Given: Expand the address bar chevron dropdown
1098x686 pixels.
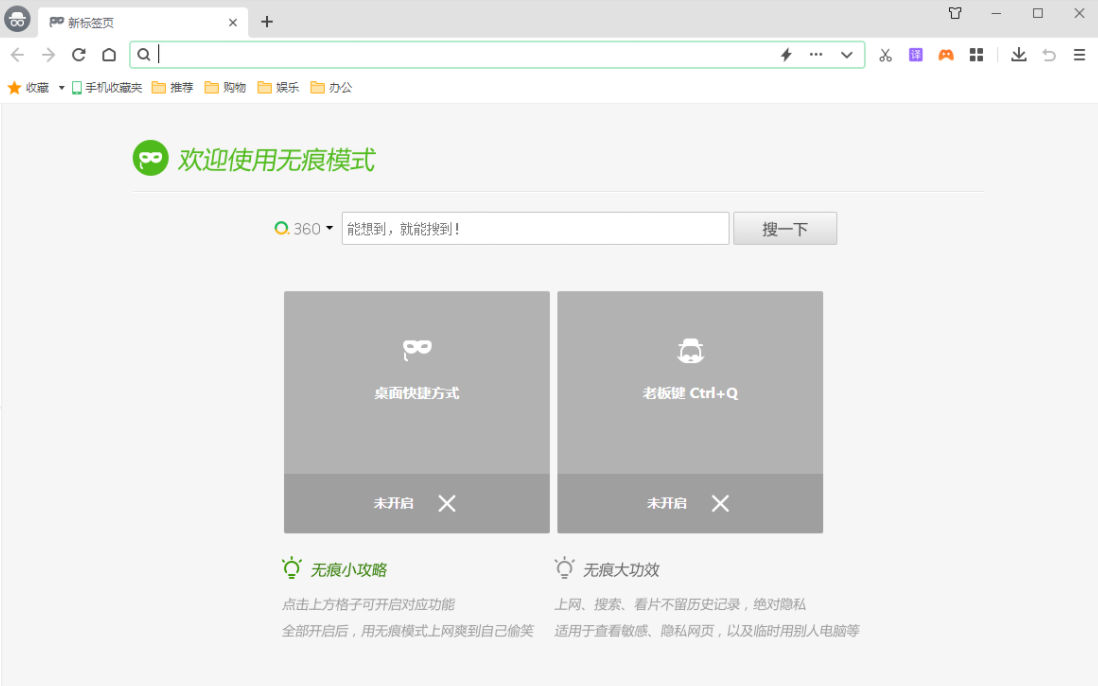Looking at the screenshot, I should (x=846, y=55).
